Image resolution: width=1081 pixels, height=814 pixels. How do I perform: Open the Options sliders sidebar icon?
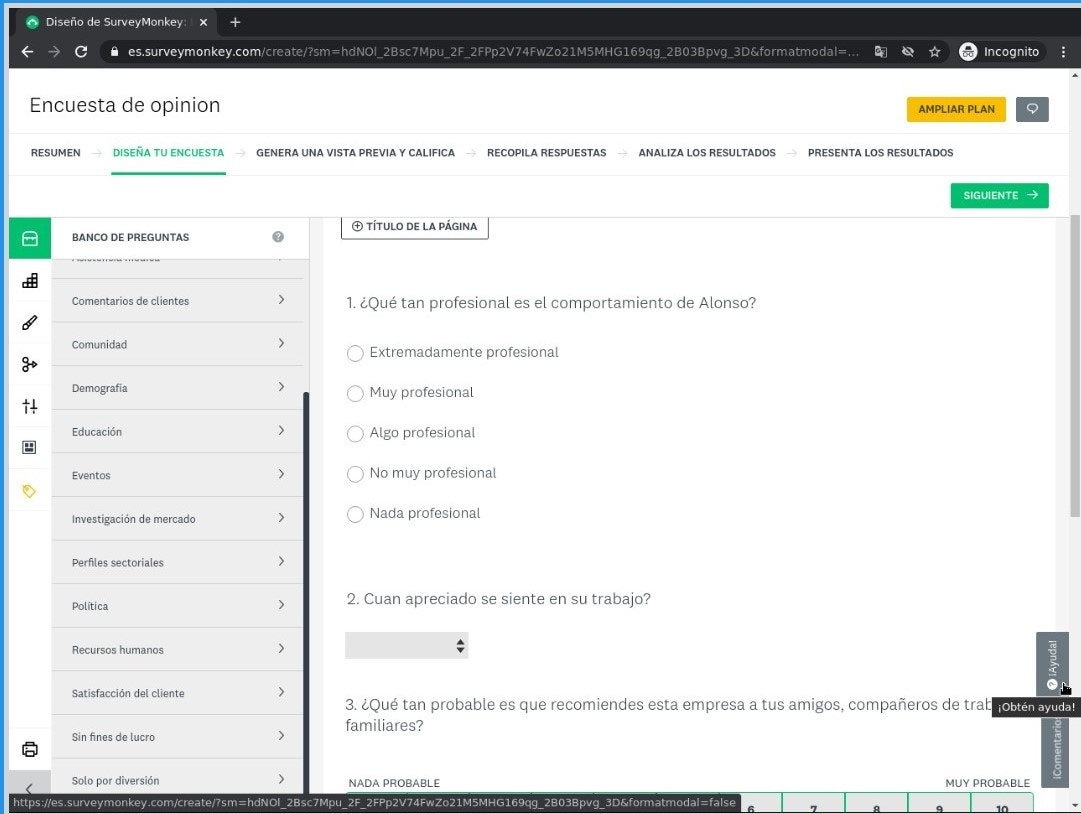point(30,406)
